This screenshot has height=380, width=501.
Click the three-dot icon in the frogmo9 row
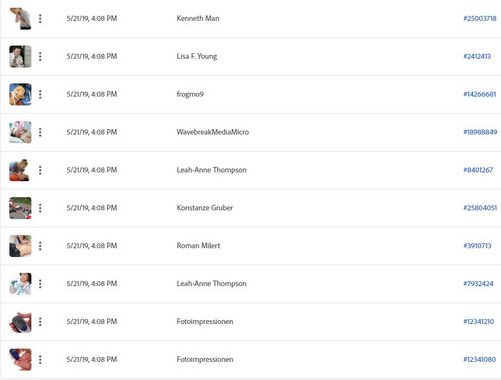click(40, 94)
